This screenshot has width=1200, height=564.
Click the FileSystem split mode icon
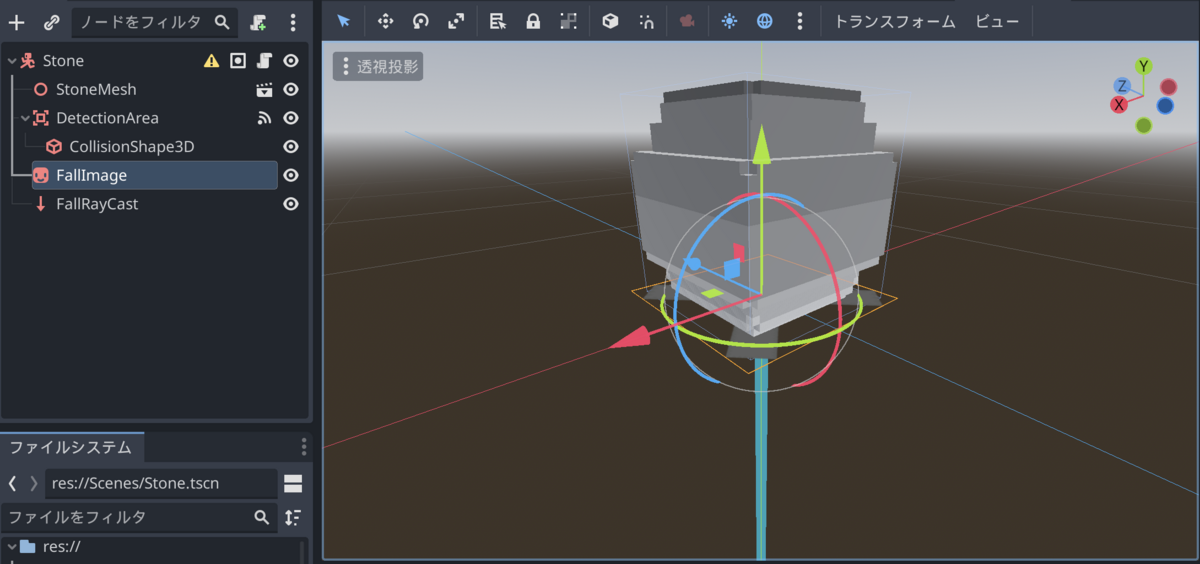coord(293,484)
